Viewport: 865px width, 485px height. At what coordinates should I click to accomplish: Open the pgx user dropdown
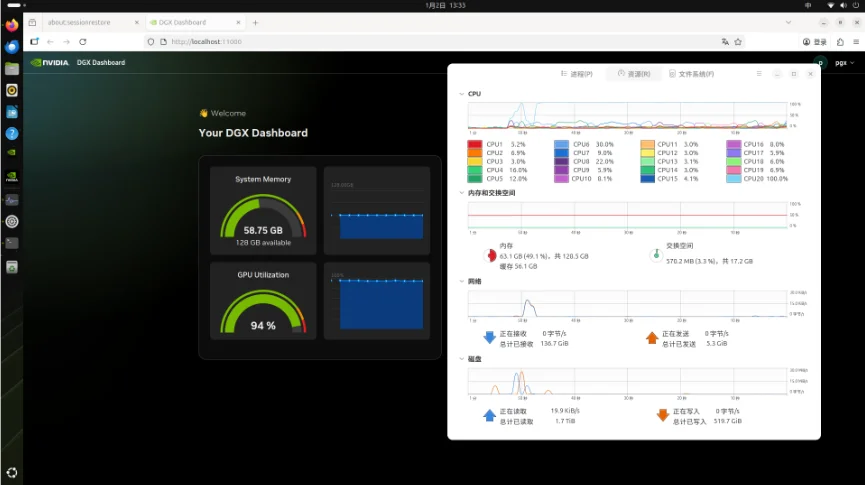click(x=845, y=62)
